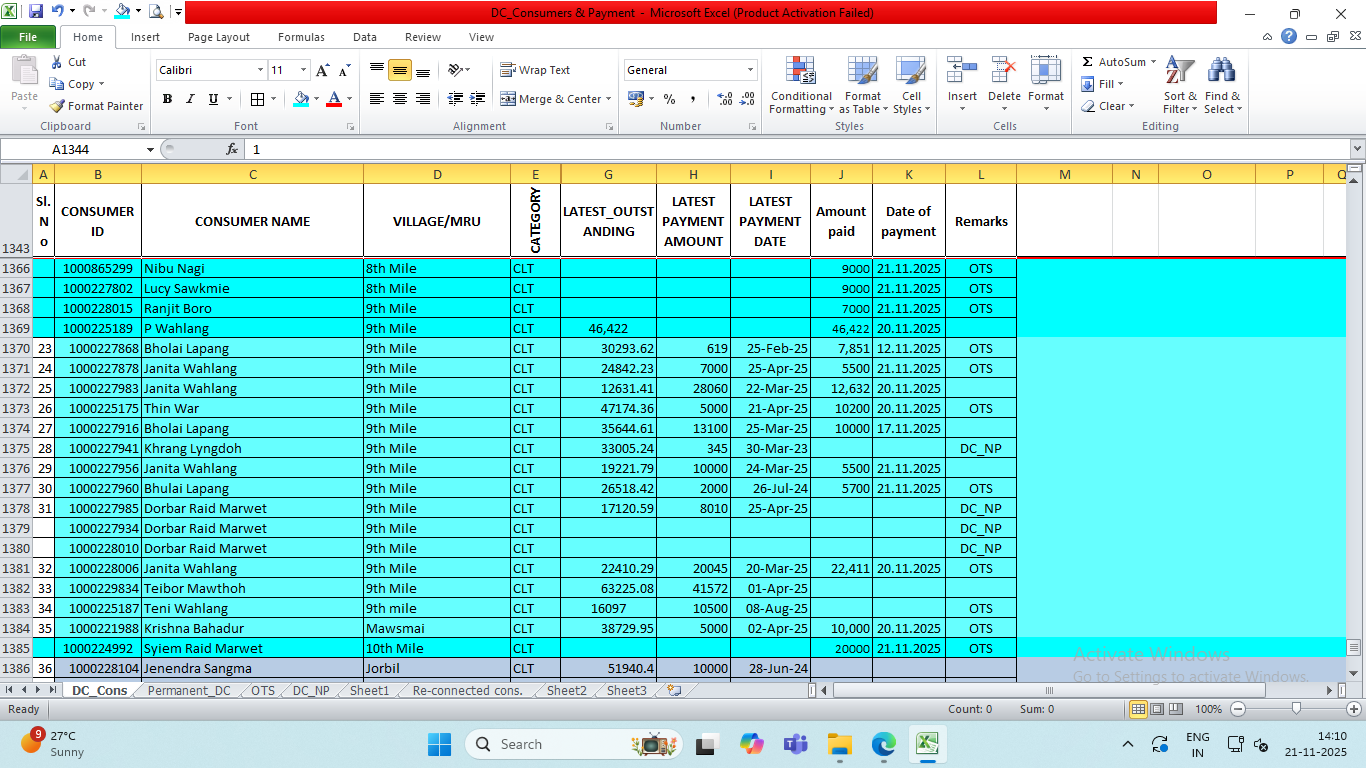This screenshot has width=1366, height=768.
Task: Click the Name Box showing A1344
Action: pos(72,149)
